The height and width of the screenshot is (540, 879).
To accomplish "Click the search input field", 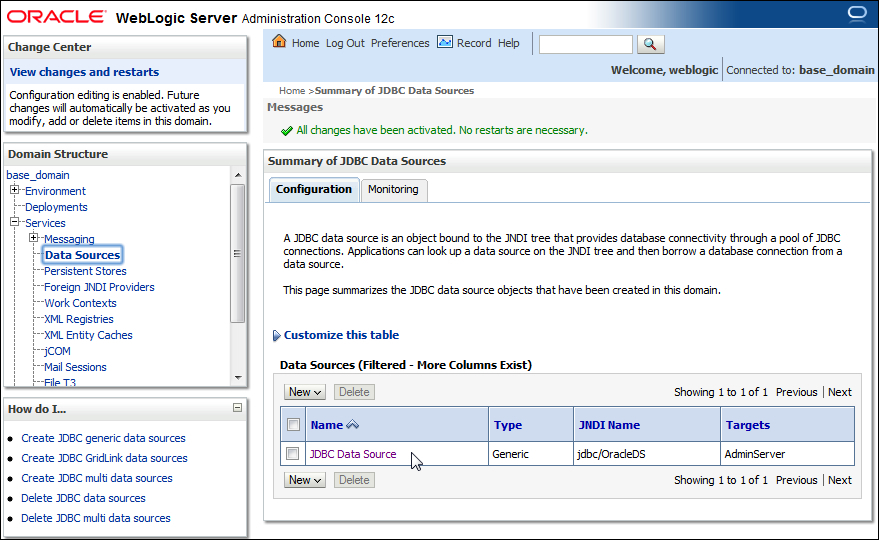I will [x=586, y=44].
